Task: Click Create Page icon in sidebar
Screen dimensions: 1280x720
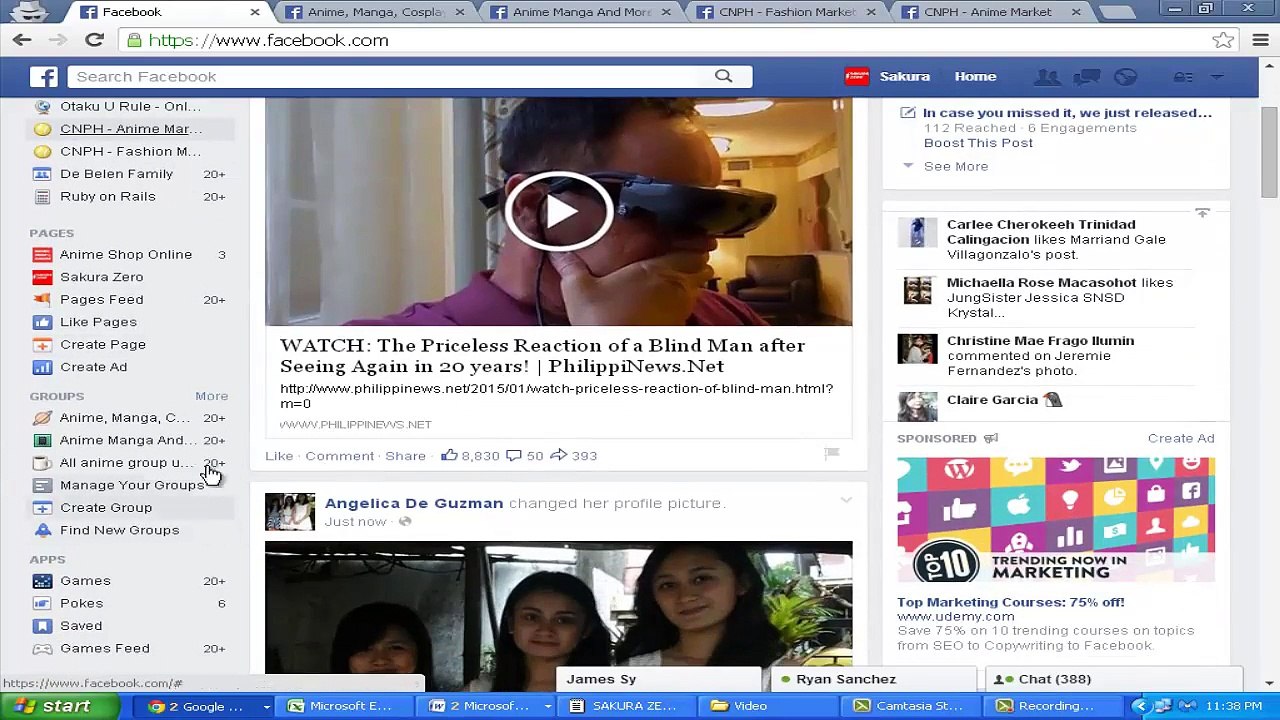Action: (42, 344)
